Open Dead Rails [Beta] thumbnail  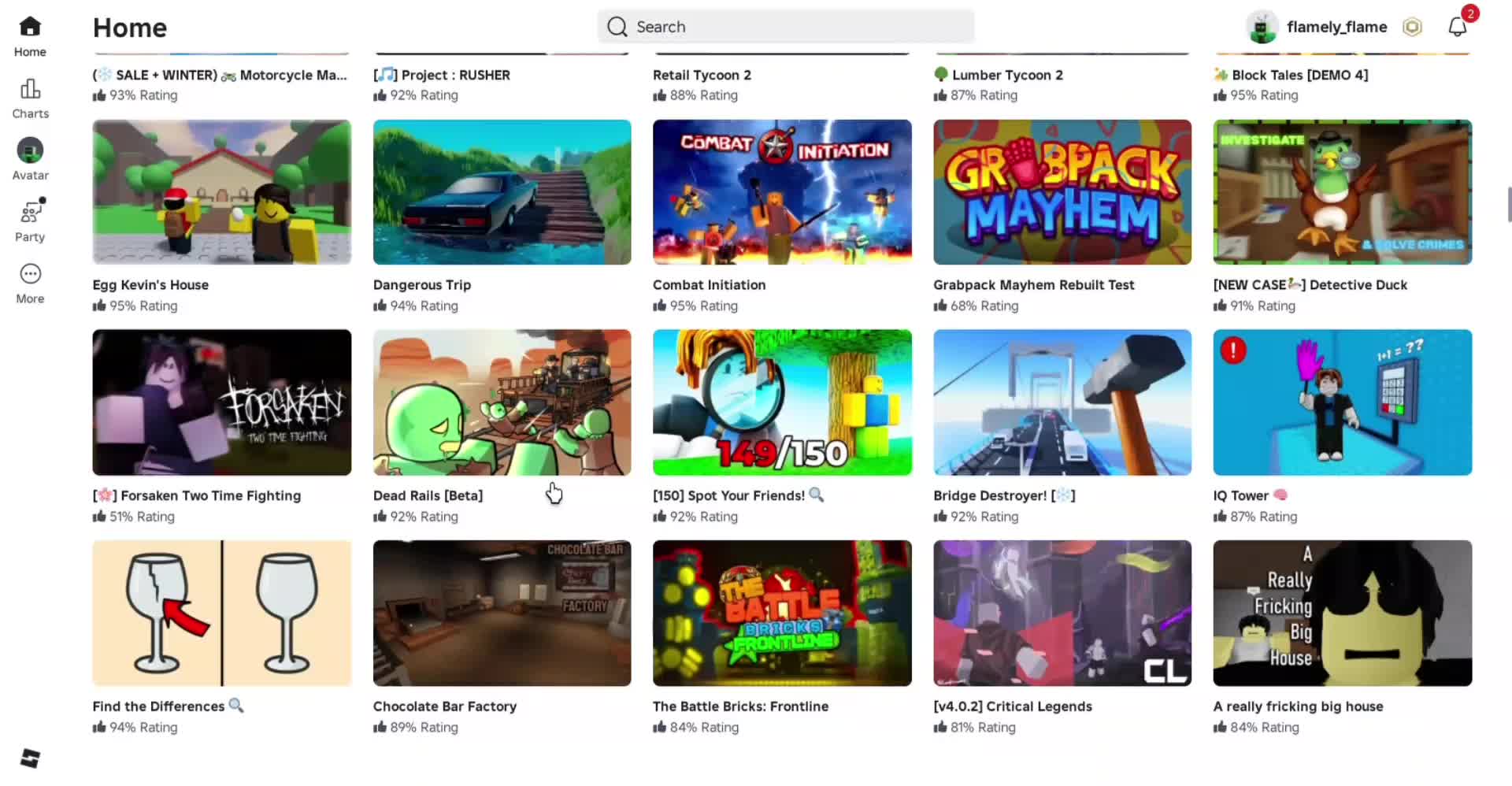502,402
